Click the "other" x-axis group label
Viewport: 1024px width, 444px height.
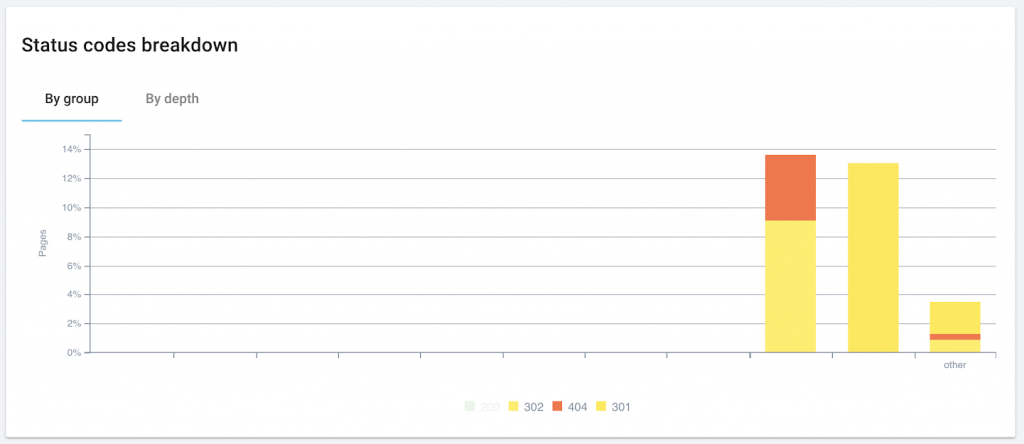tap(955, 365)
